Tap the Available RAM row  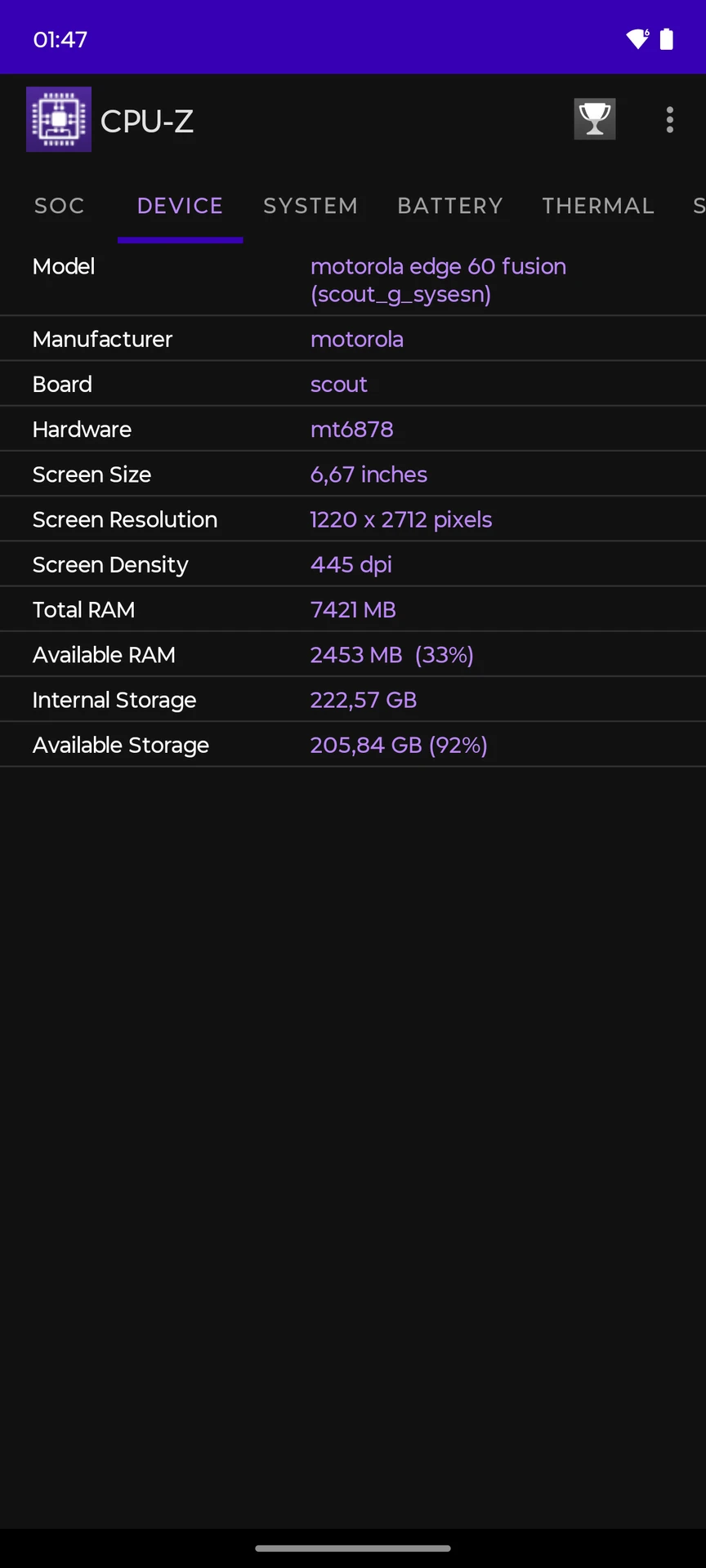(353, 655)
